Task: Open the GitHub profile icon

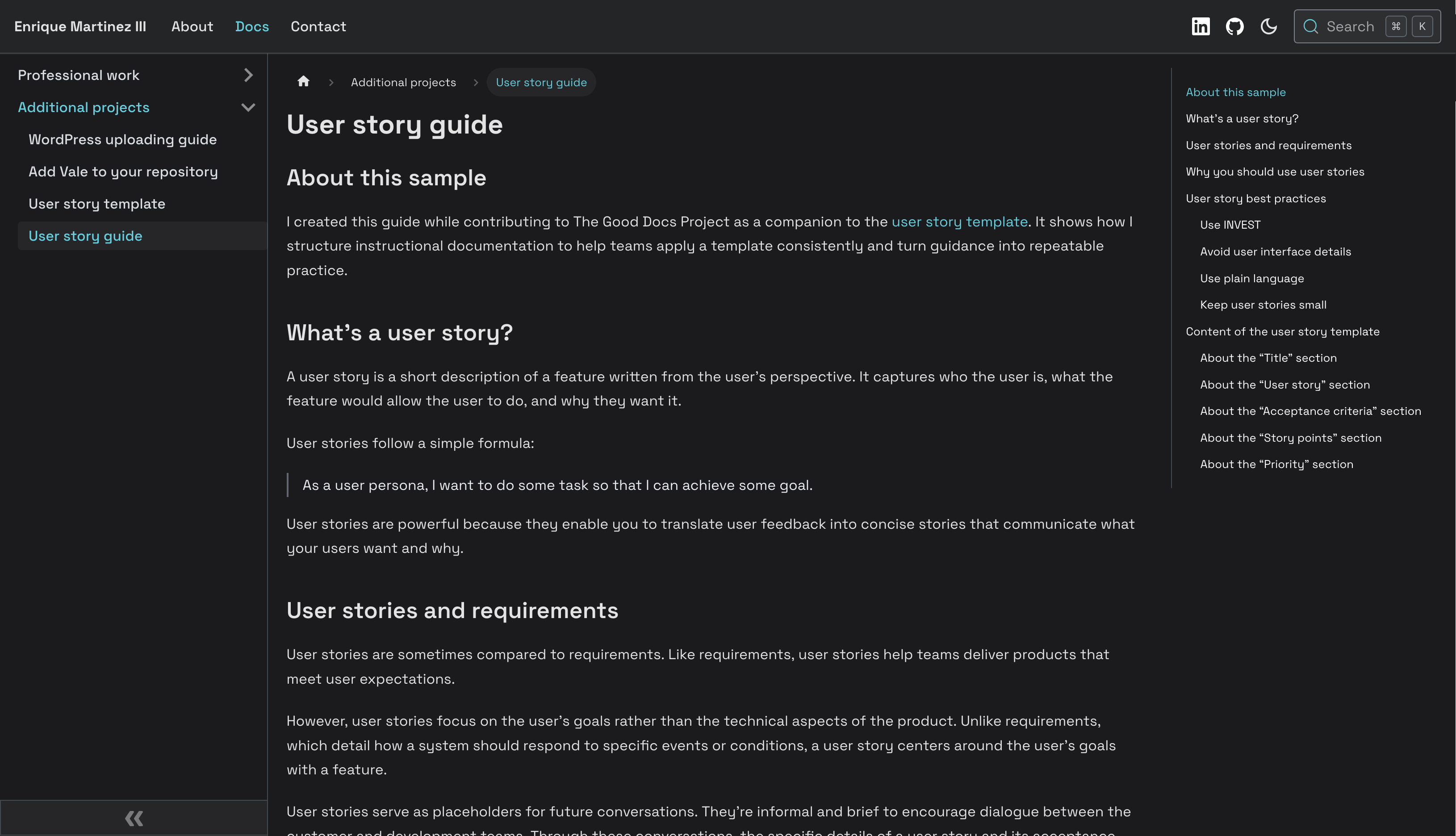Action: point(1234,26)
